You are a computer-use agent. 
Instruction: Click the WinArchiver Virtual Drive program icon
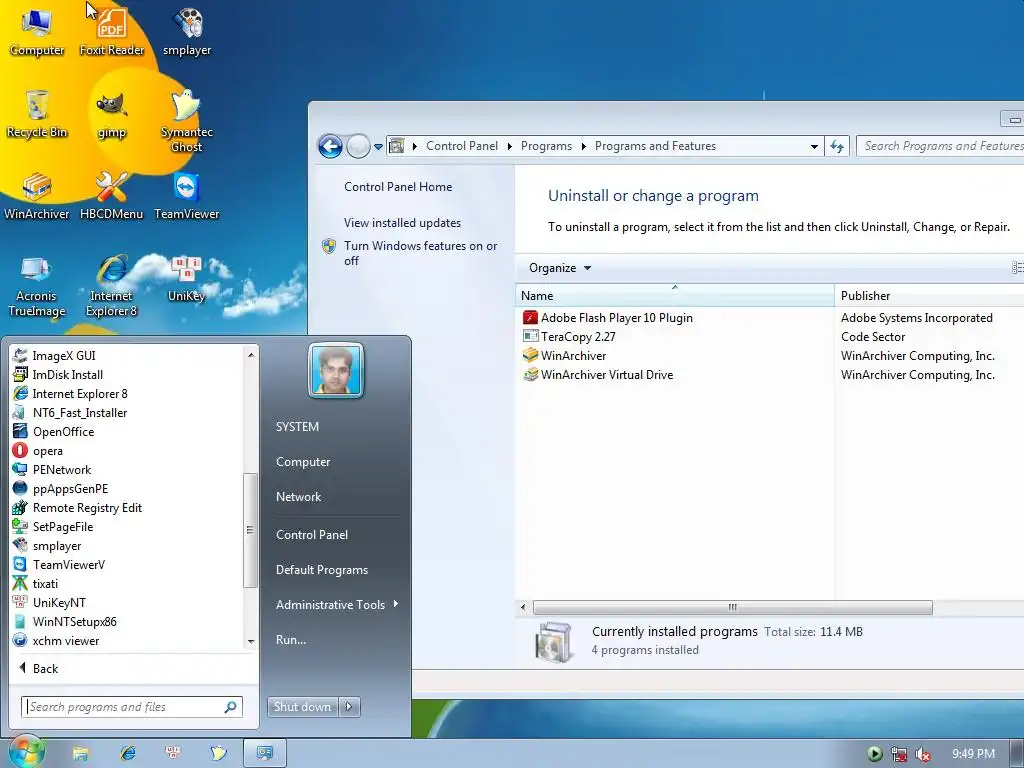[530, 374]
